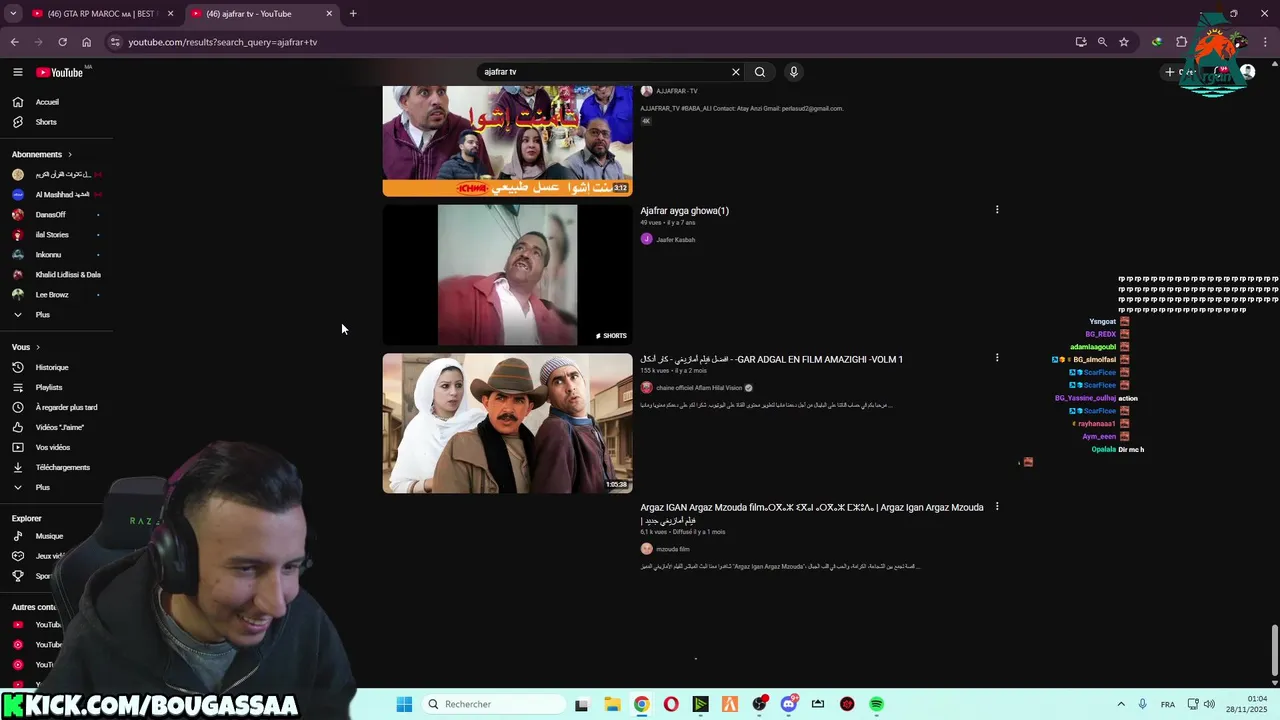The image size is (1280, 720).
Task: Click the YouTube search magnifier button
Action: click(760, 72)
